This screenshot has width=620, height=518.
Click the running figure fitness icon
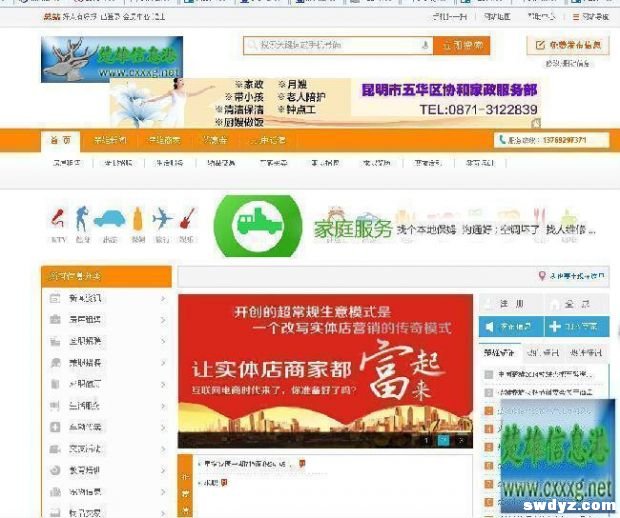(x=83, y=219)
